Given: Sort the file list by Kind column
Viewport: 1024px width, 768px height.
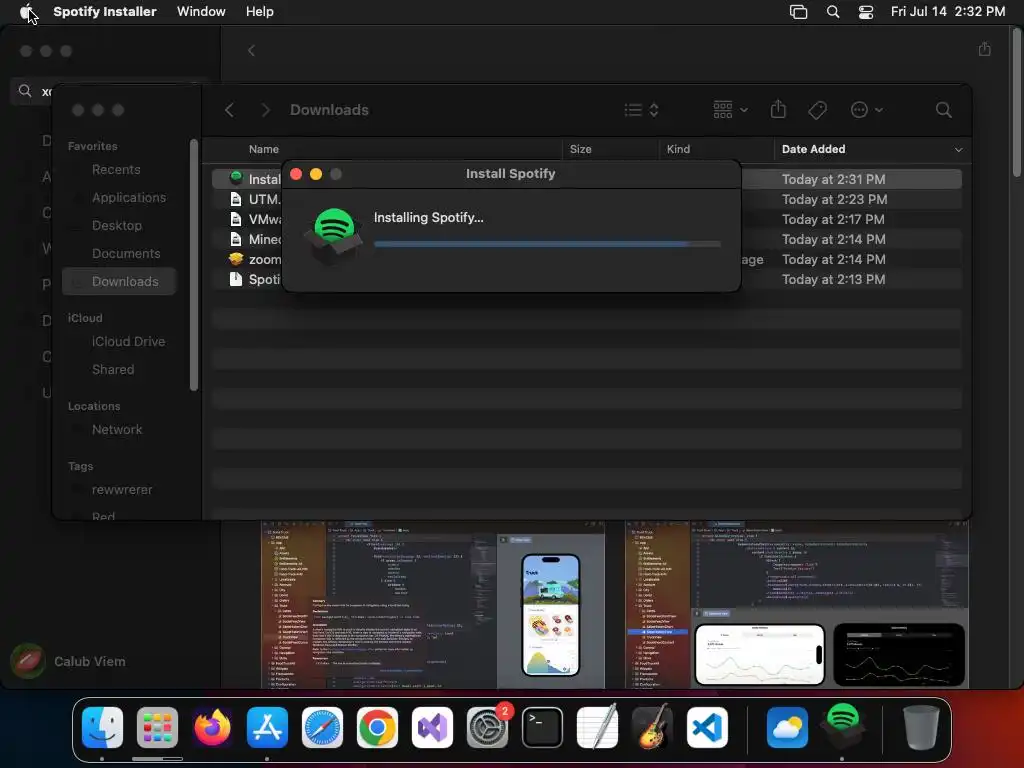Looking at the screenshot, I should click(x=678, y=149).
